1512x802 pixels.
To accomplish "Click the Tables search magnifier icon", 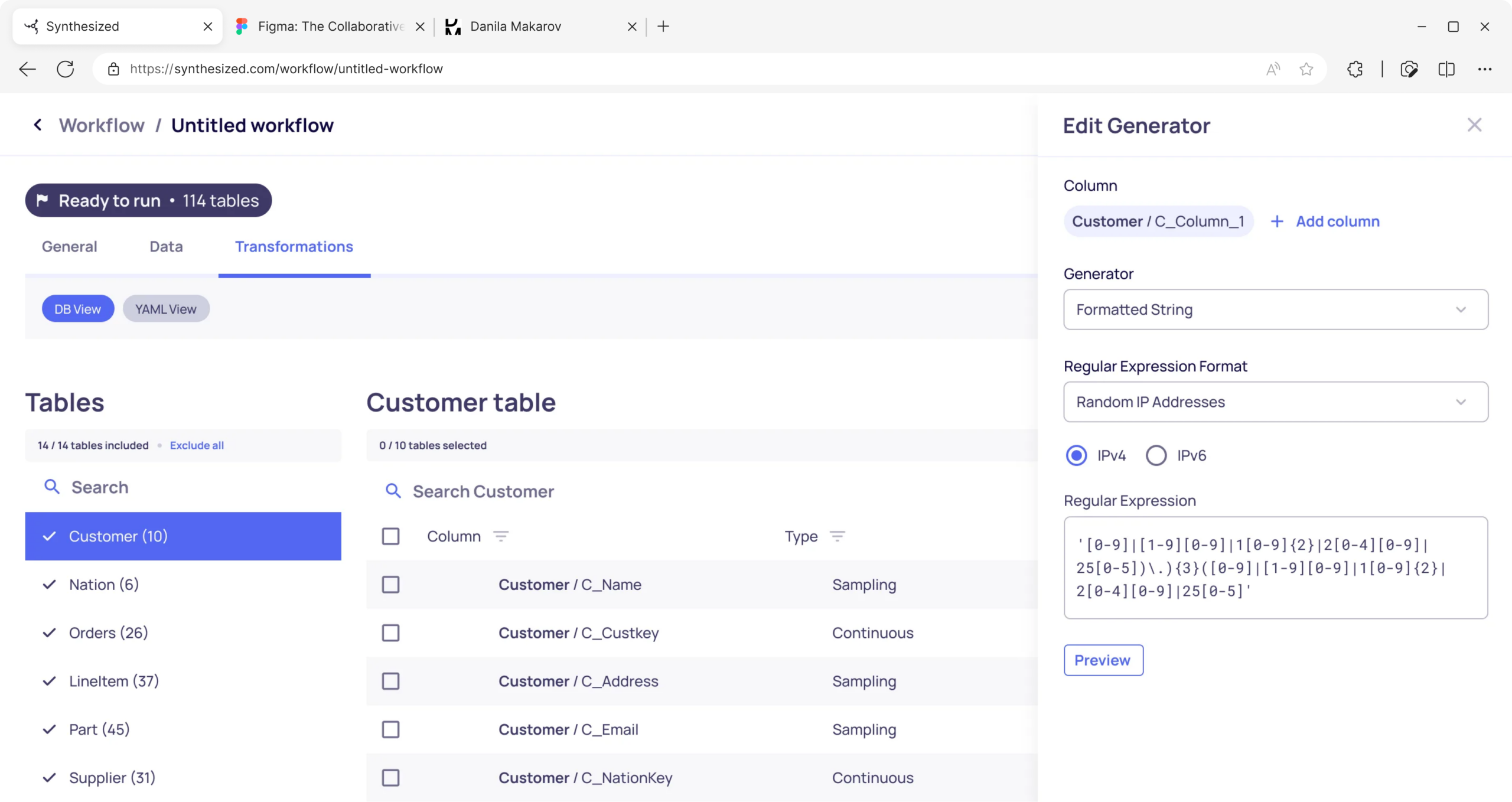I will (52, 487).
